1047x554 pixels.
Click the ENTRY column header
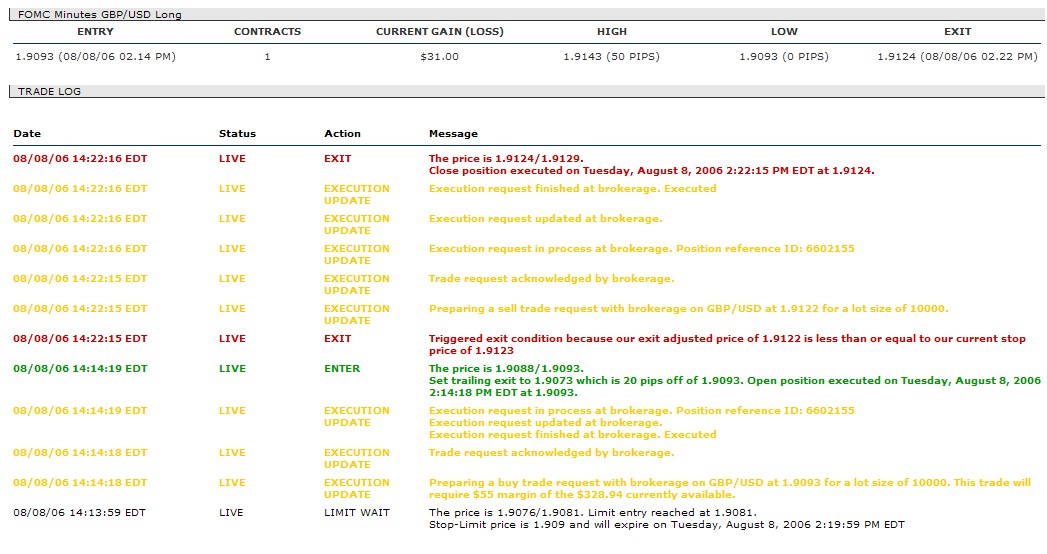point(95,31)
